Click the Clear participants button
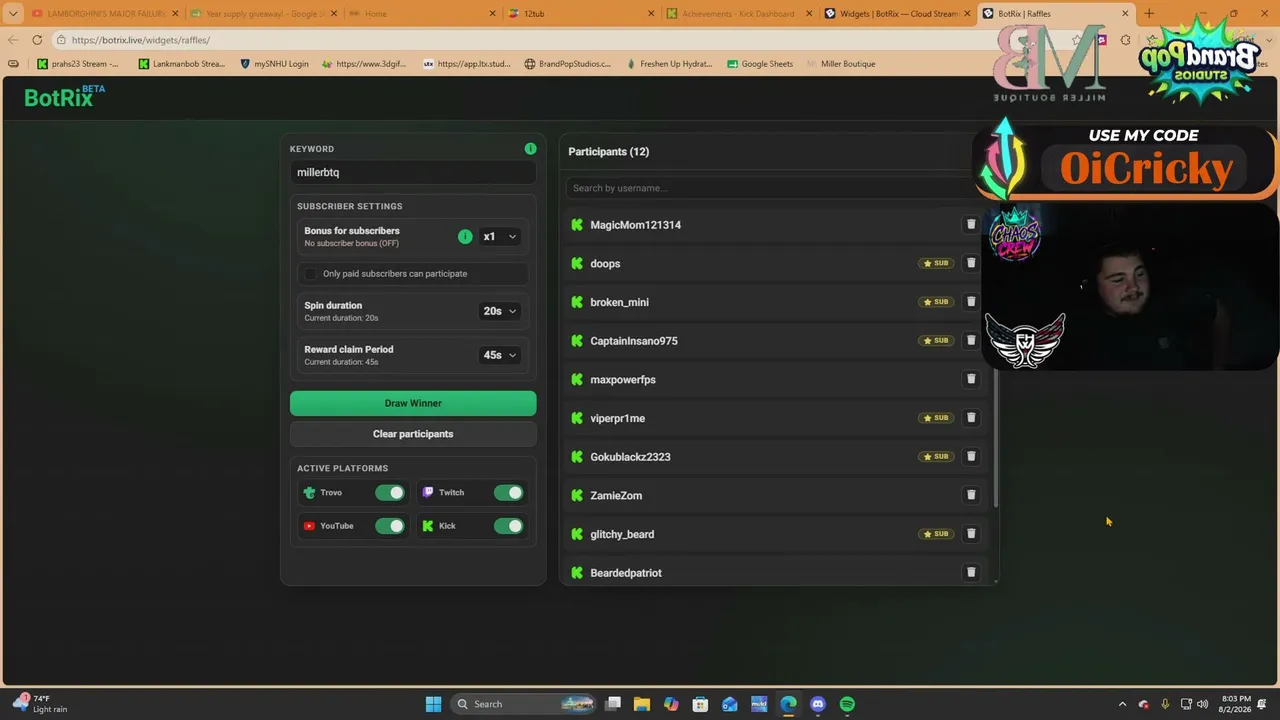 click(413, 434)
